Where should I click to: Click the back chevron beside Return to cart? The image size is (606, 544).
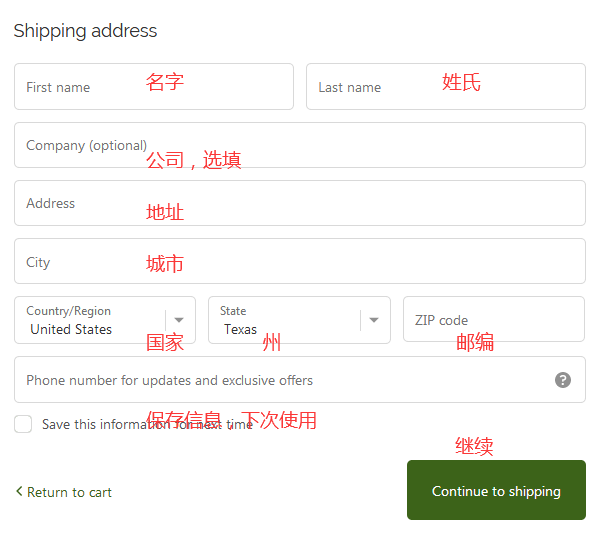(x=19, y=491)
